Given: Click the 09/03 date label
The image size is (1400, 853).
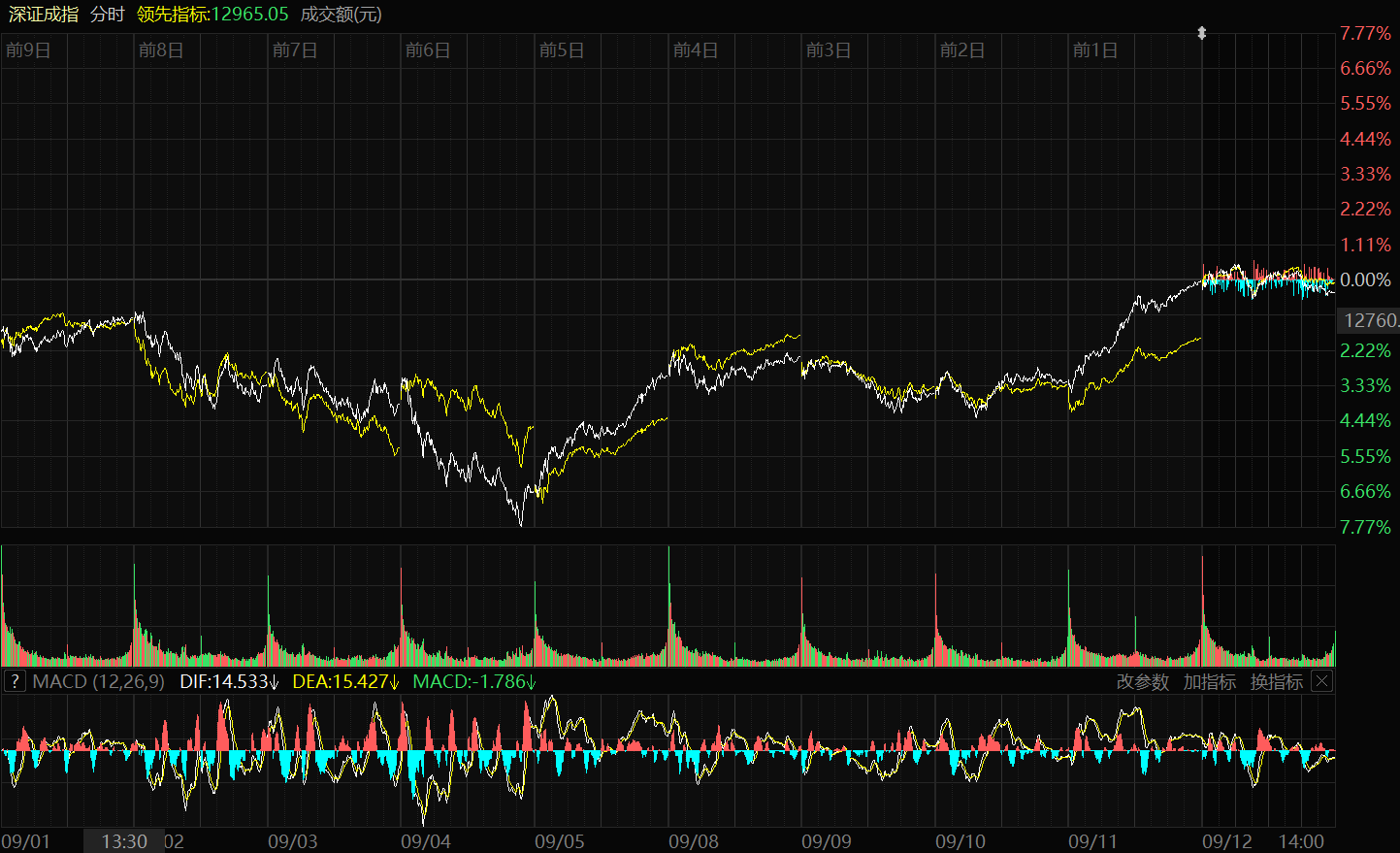Looking at the screenshot, I should (x=292, y=841).
